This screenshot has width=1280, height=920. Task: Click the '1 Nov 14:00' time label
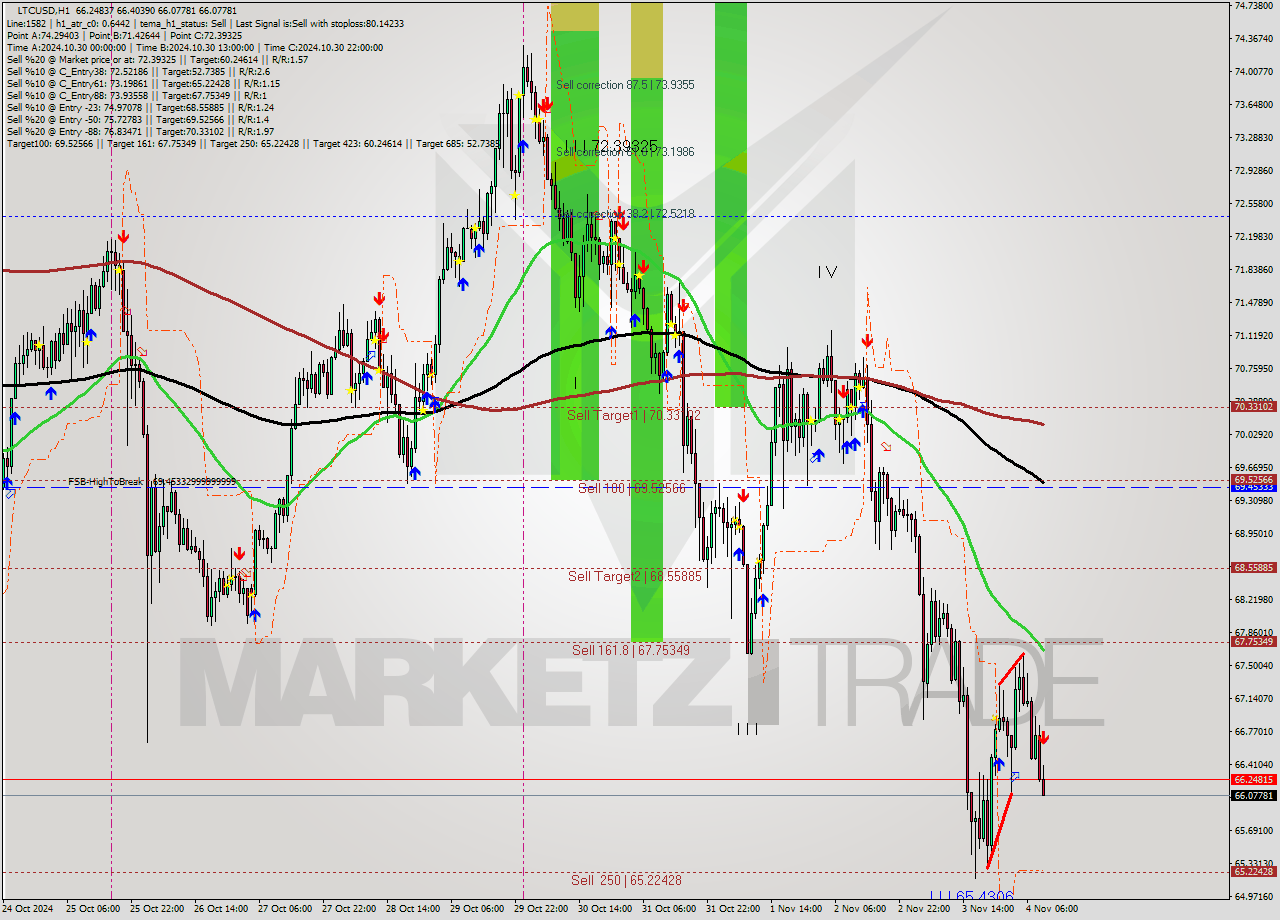point(796,908)
